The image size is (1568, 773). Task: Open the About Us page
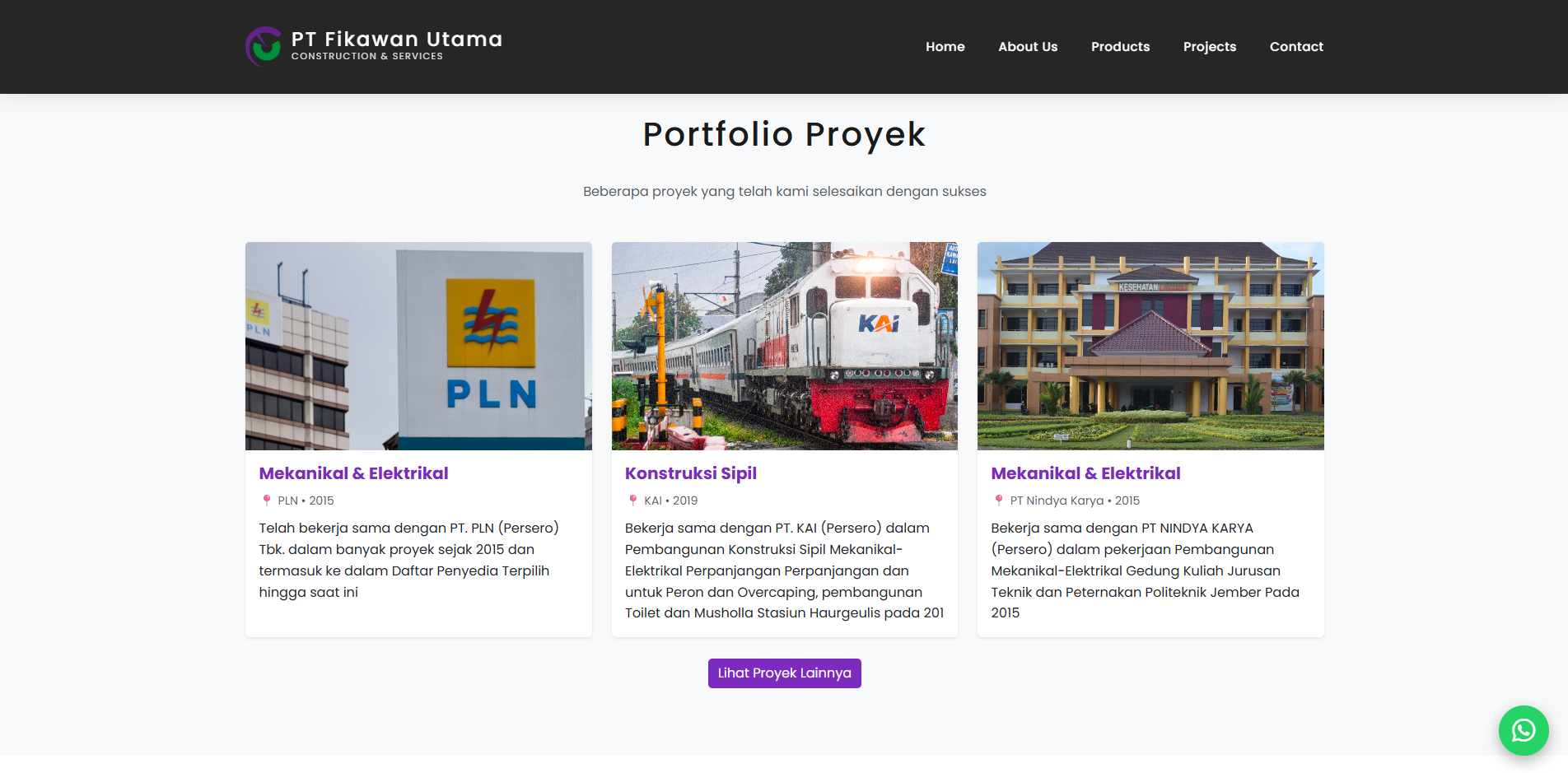point(1028,47)
